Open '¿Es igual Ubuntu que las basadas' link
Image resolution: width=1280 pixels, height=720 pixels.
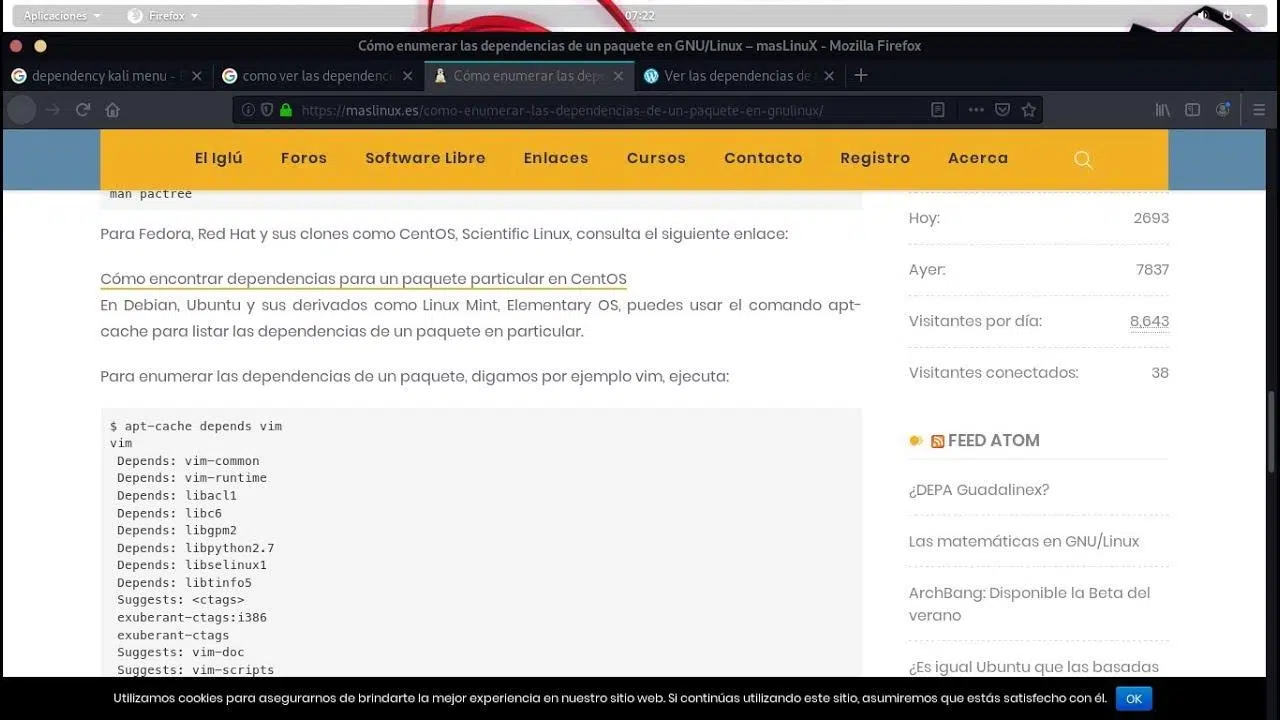click(1034, 667)
